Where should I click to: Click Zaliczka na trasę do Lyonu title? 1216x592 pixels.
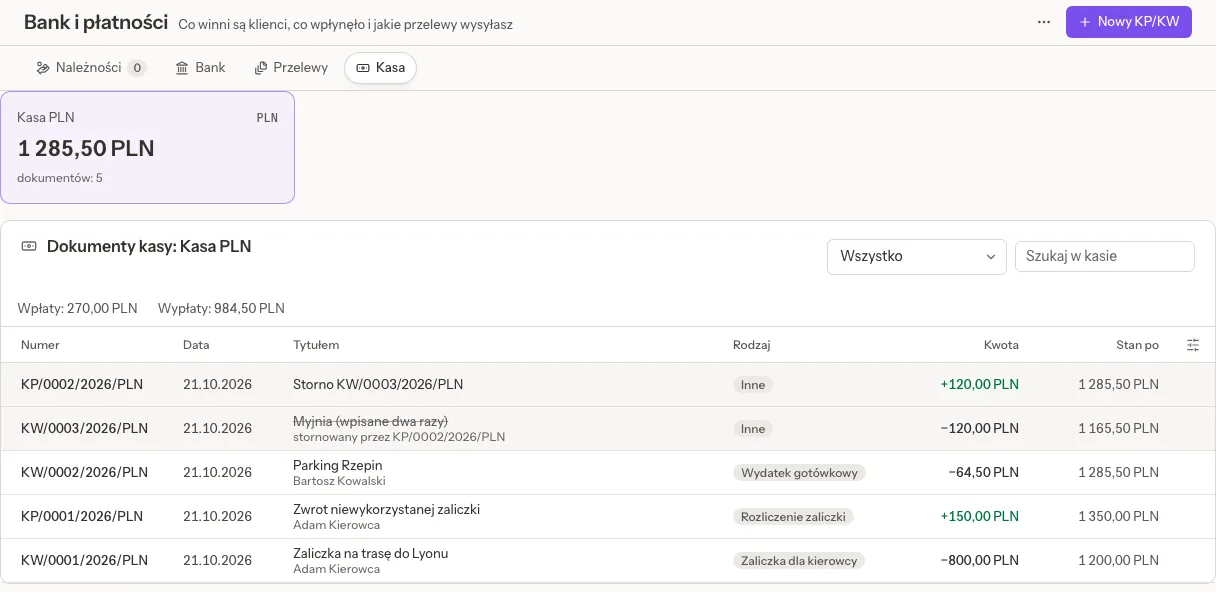point(371,554)
